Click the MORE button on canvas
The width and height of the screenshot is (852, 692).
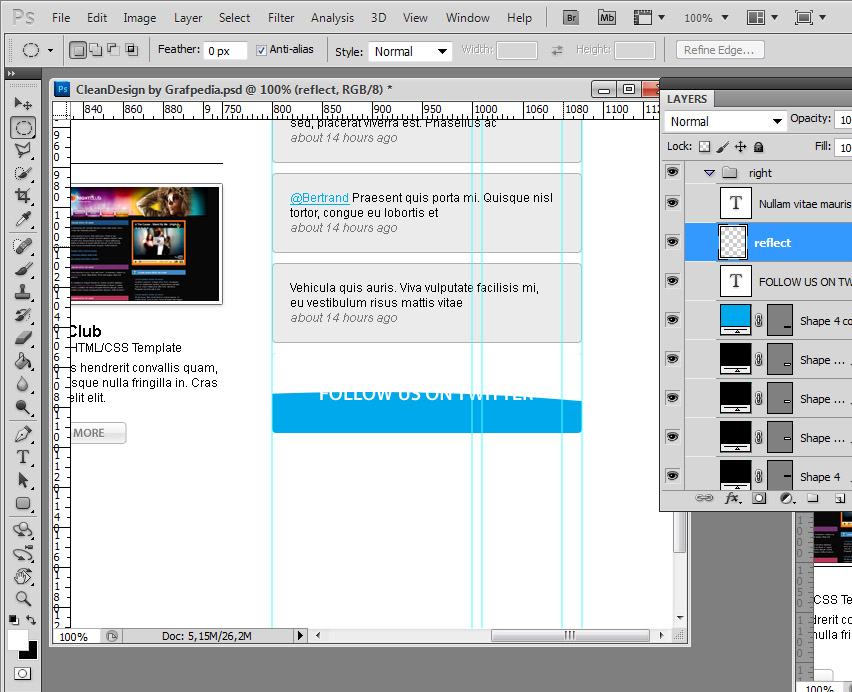click(x=98, y=433)
